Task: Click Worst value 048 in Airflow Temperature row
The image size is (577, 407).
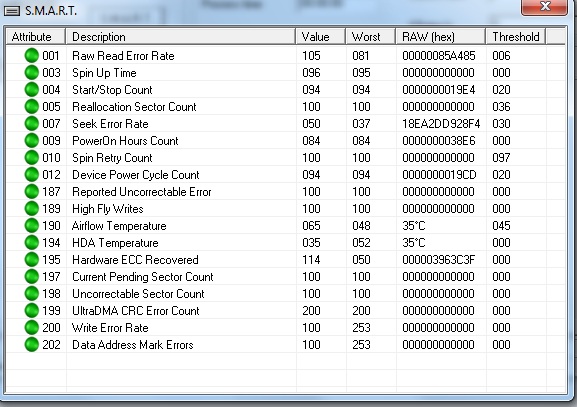Action: coord(361,226)
